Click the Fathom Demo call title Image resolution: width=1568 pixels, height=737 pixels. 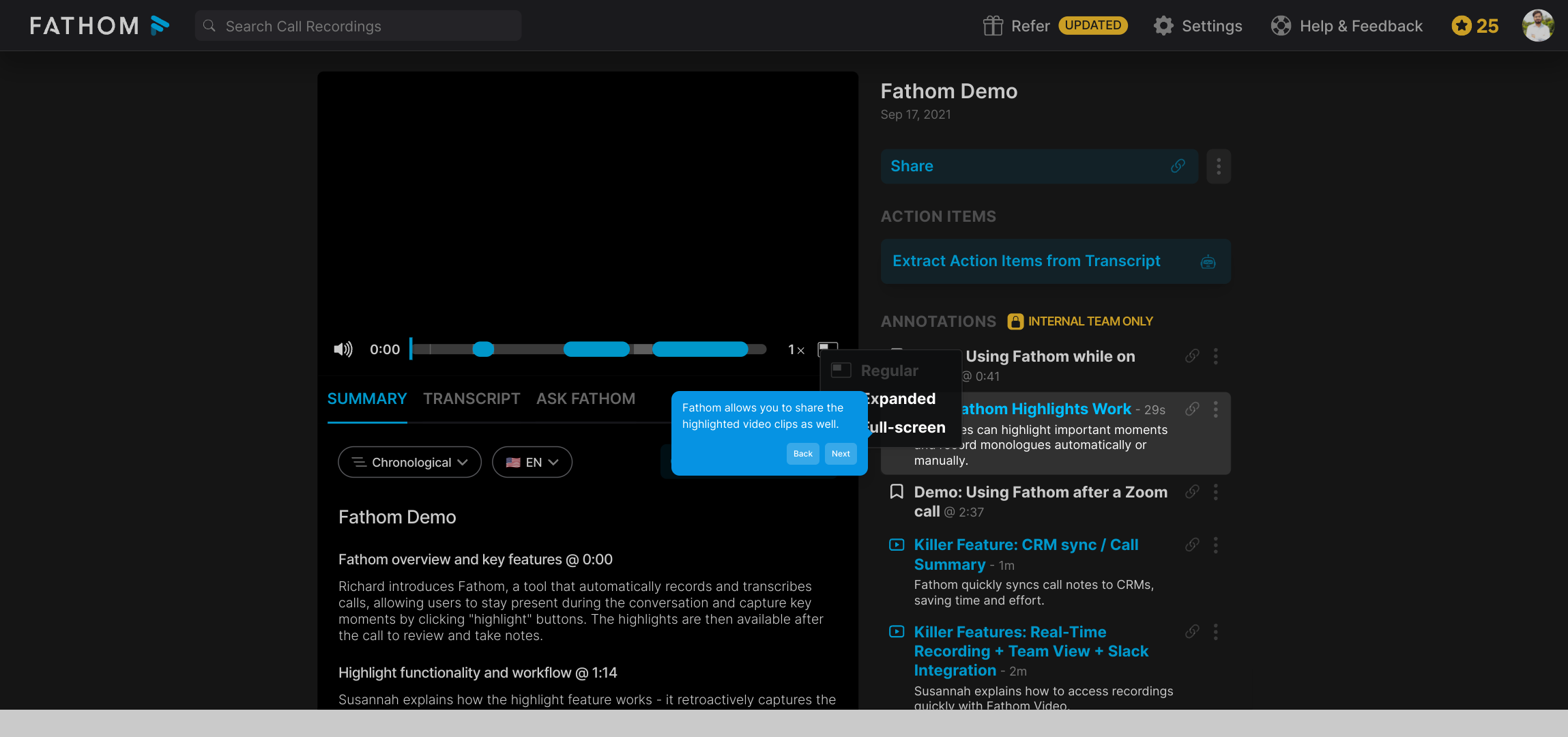point(948,91)
